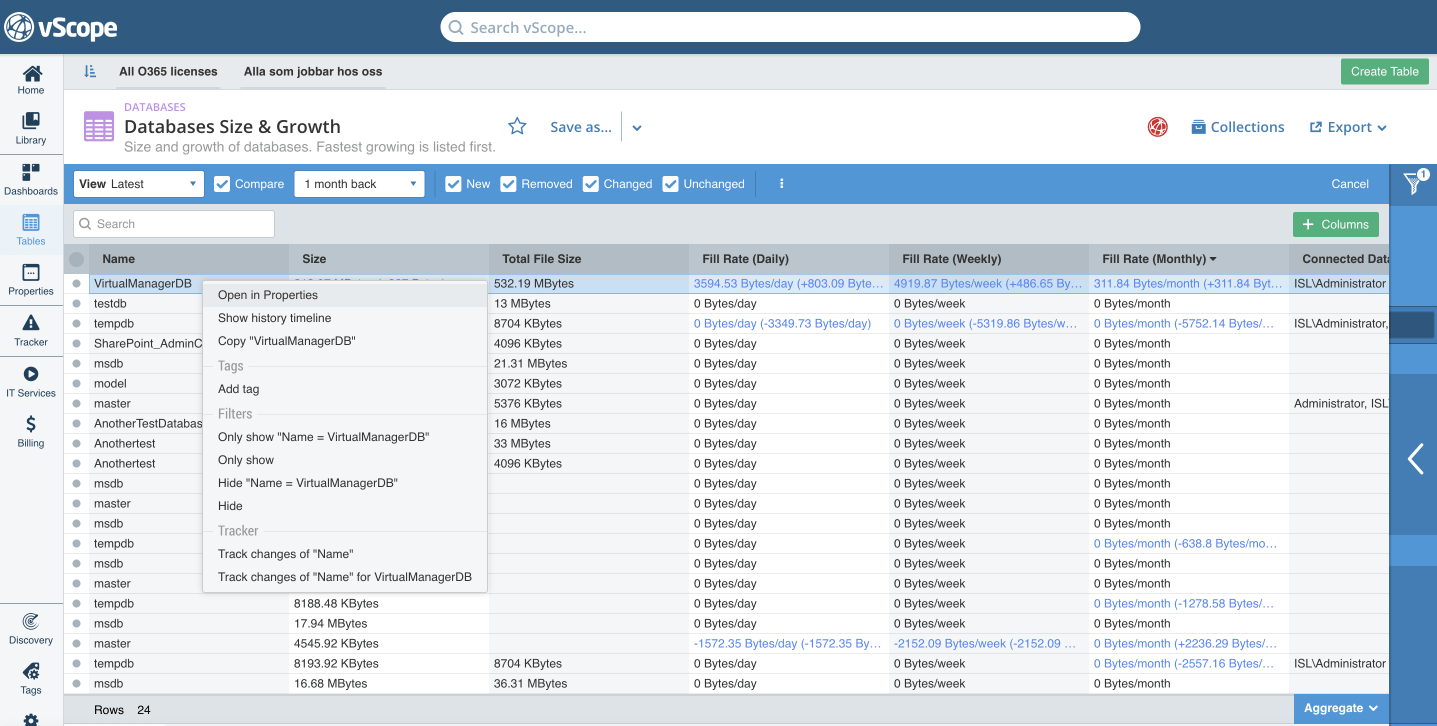1437x726 pixels.
Task: Switch to Alla som jobbar hos oss tab
Action: coord(313,71)
